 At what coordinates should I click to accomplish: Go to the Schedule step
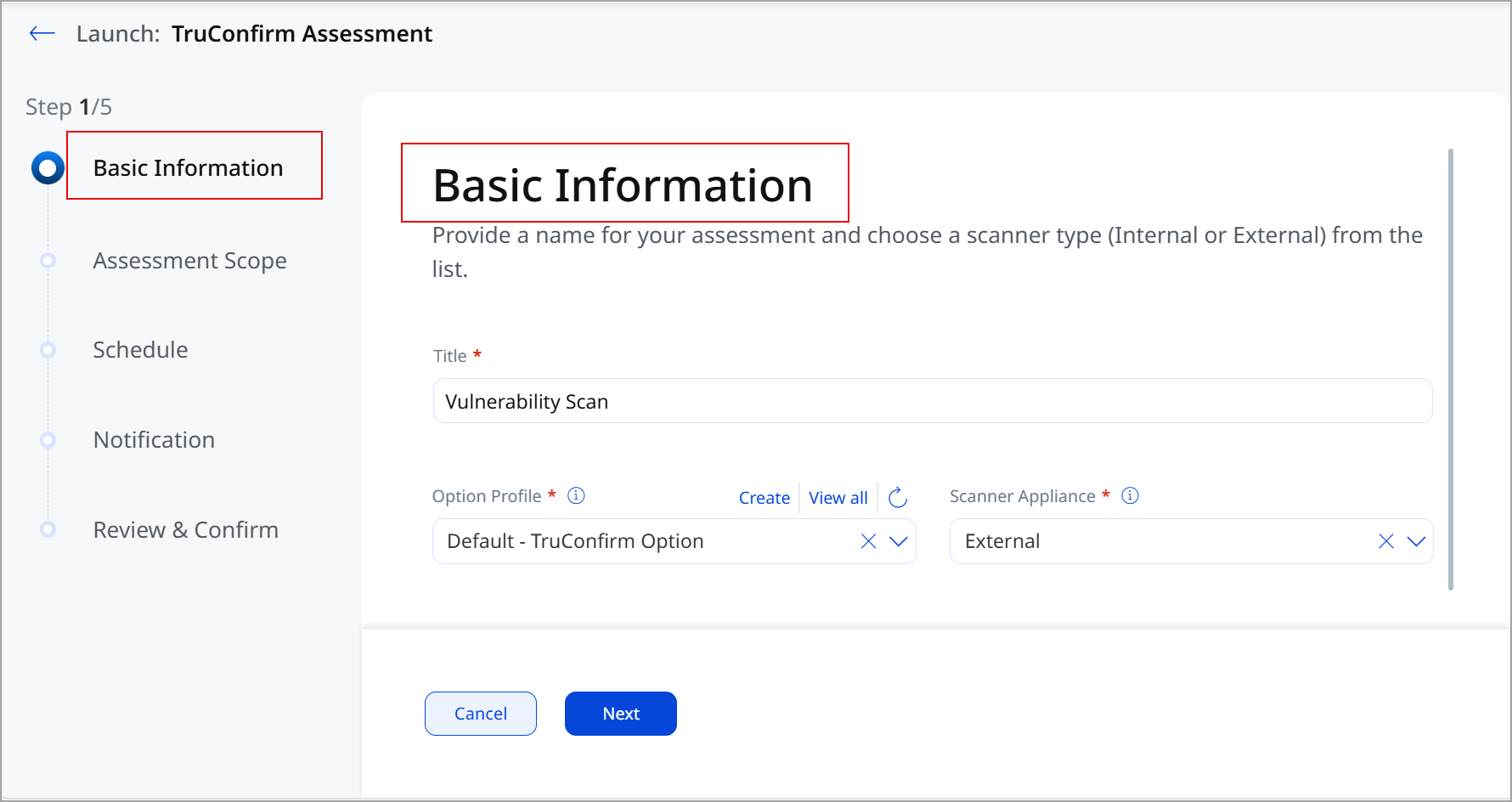140,350
